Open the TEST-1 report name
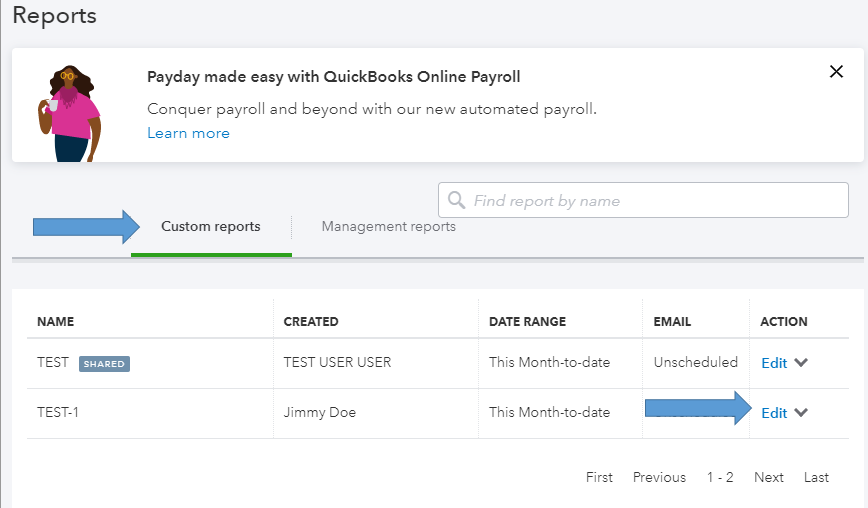 click(x=58, y=413)
